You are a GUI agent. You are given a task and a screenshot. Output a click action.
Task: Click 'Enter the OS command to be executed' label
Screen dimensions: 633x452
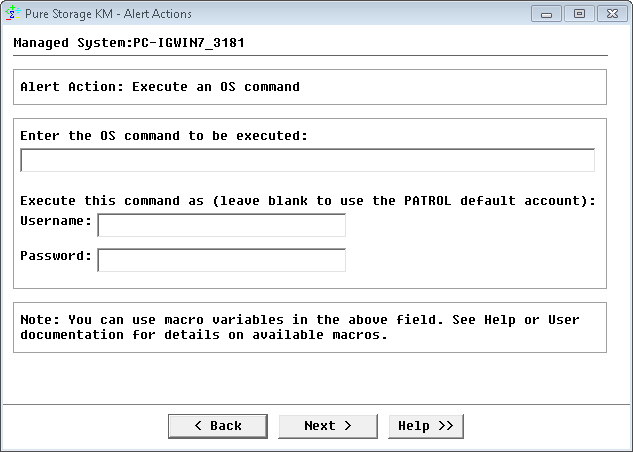(163, 135)
